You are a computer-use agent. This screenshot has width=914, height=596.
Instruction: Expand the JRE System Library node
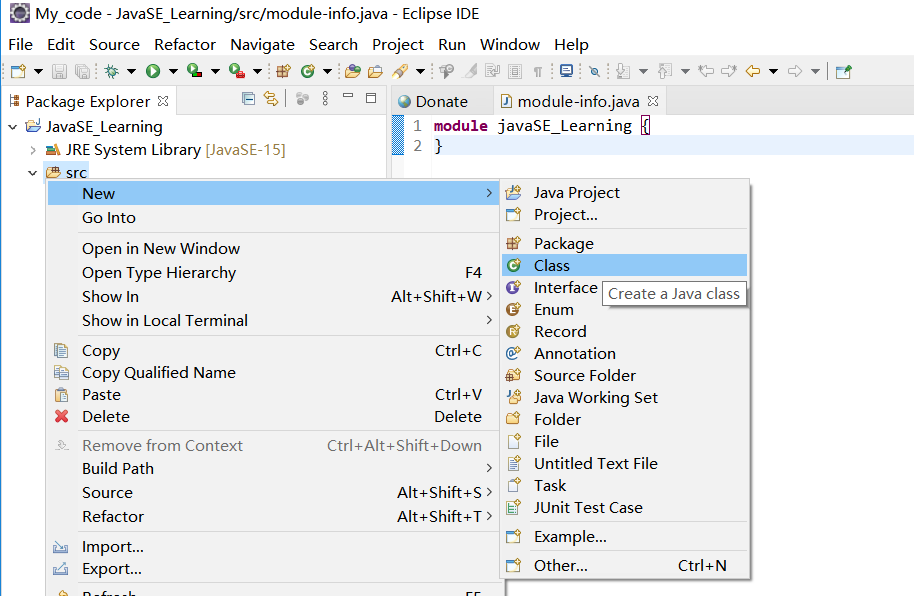33,150
